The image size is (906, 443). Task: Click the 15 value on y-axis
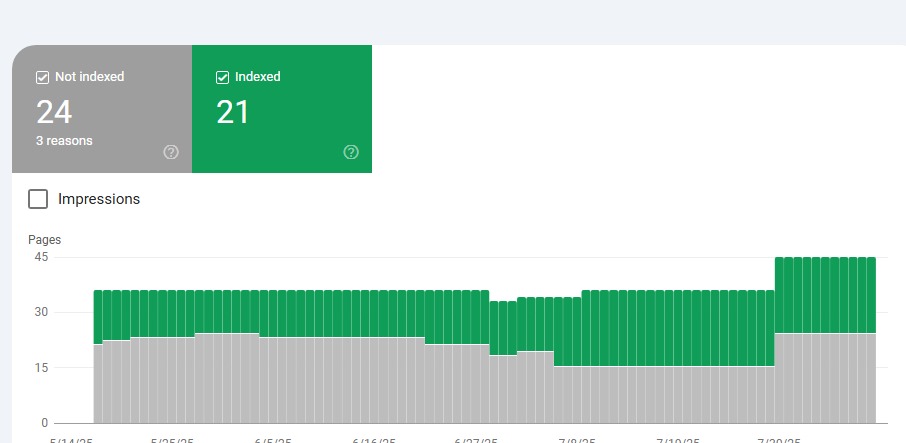[x=41, y=367]
